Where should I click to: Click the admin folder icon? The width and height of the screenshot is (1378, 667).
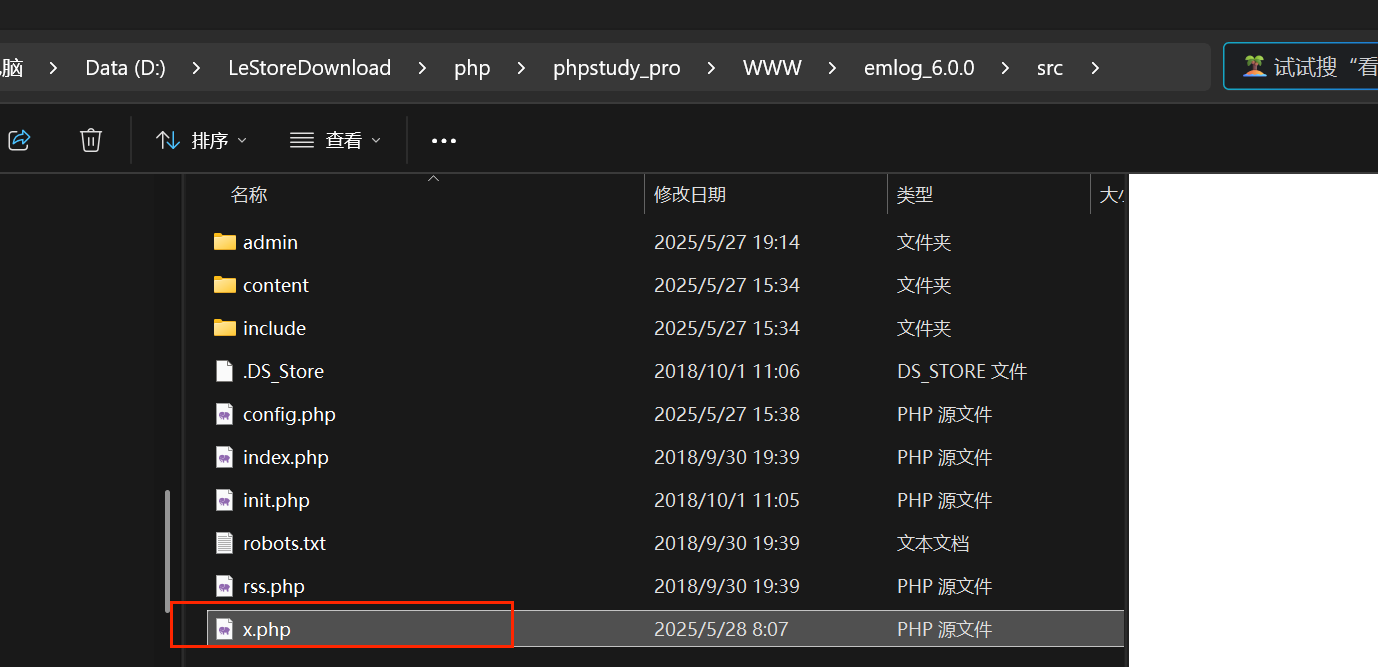[225, 242]
